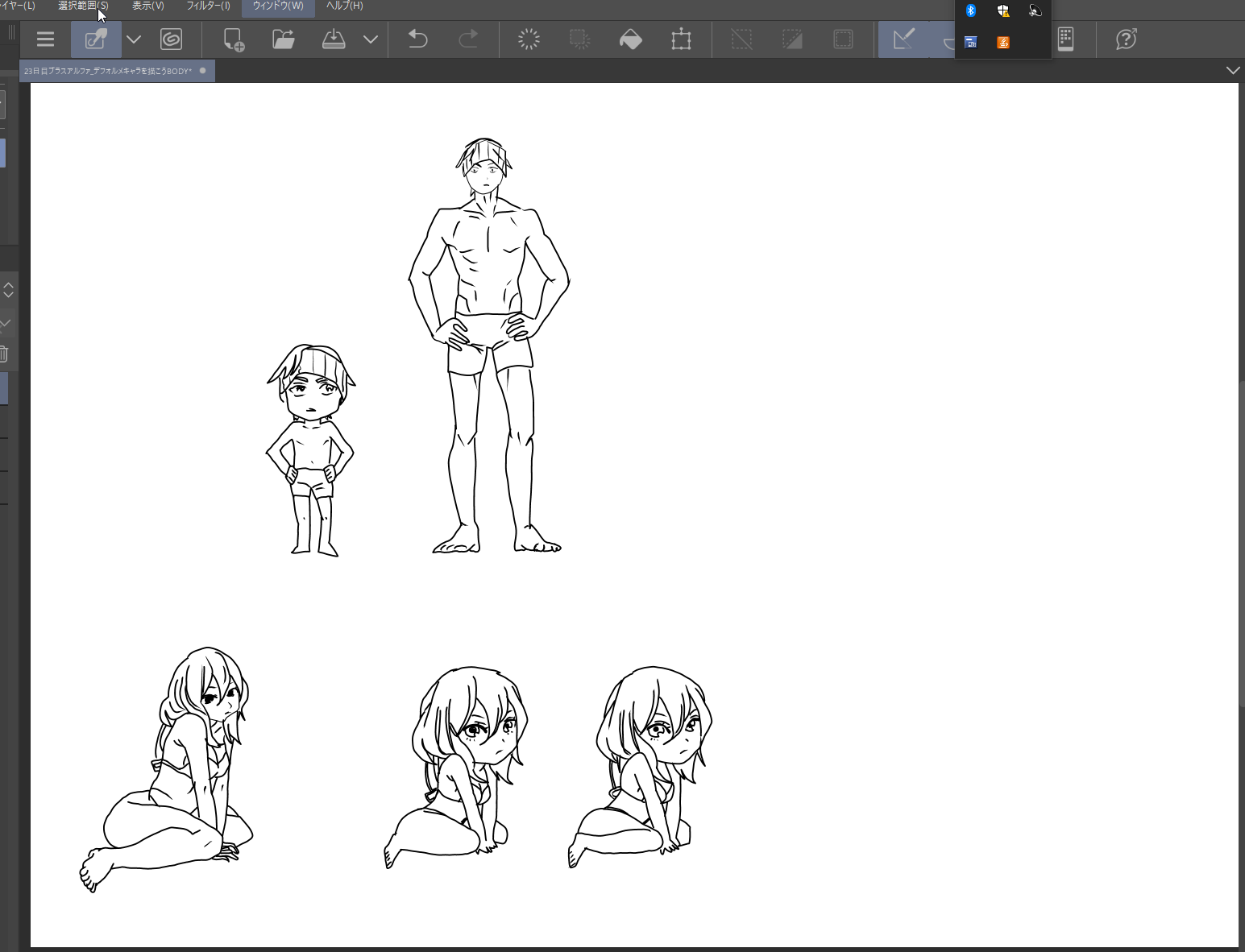This screenshot has width=1245, height=952.
Task: Open the hamburger menu in the command bar
Action: 45,39
